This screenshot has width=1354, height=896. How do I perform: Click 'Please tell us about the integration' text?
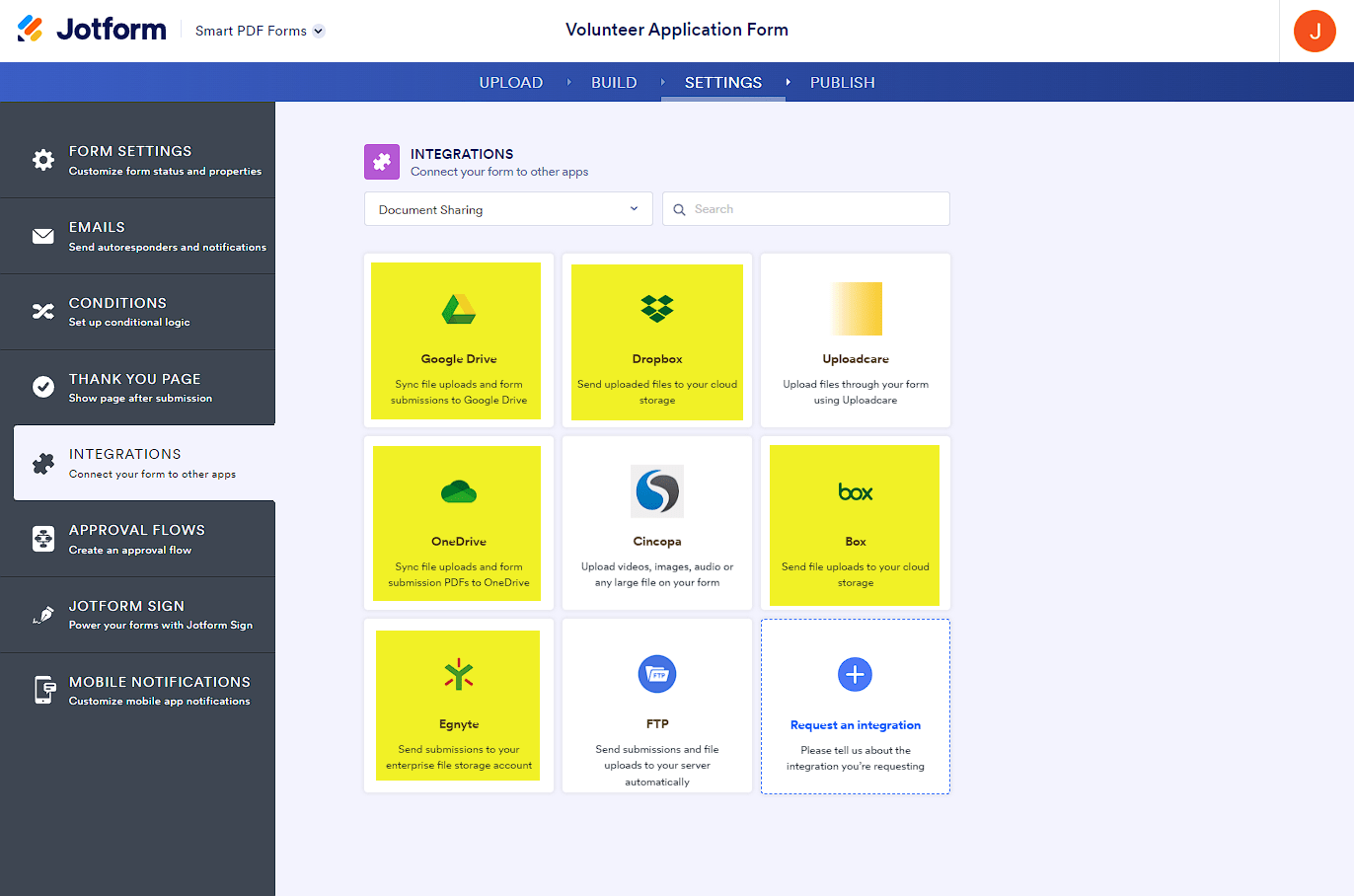[x=856, y=759]
